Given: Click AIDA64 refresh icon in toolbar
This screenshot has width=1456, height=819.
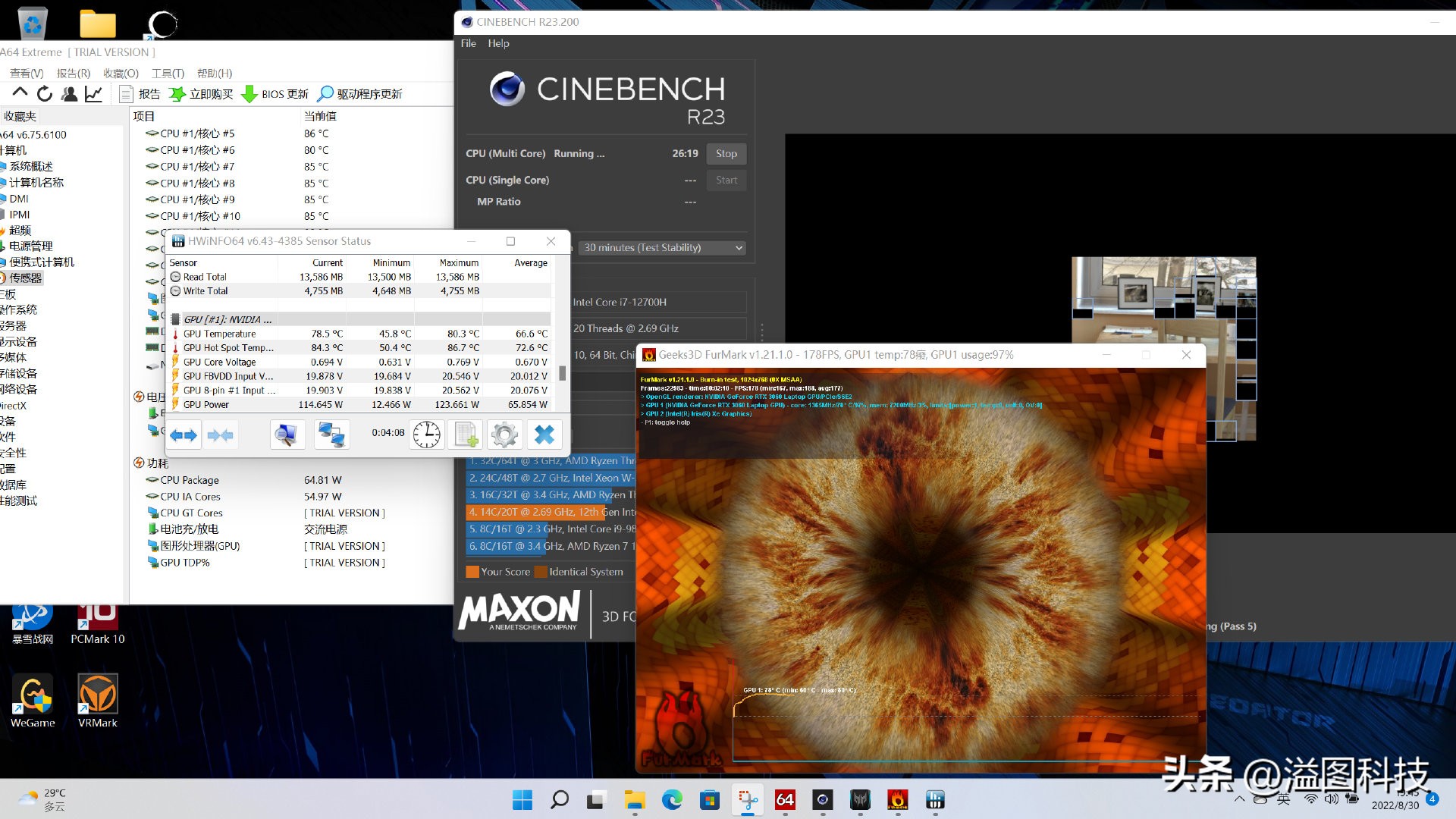Looking at the screenshot, I should (x=45, y=94).
